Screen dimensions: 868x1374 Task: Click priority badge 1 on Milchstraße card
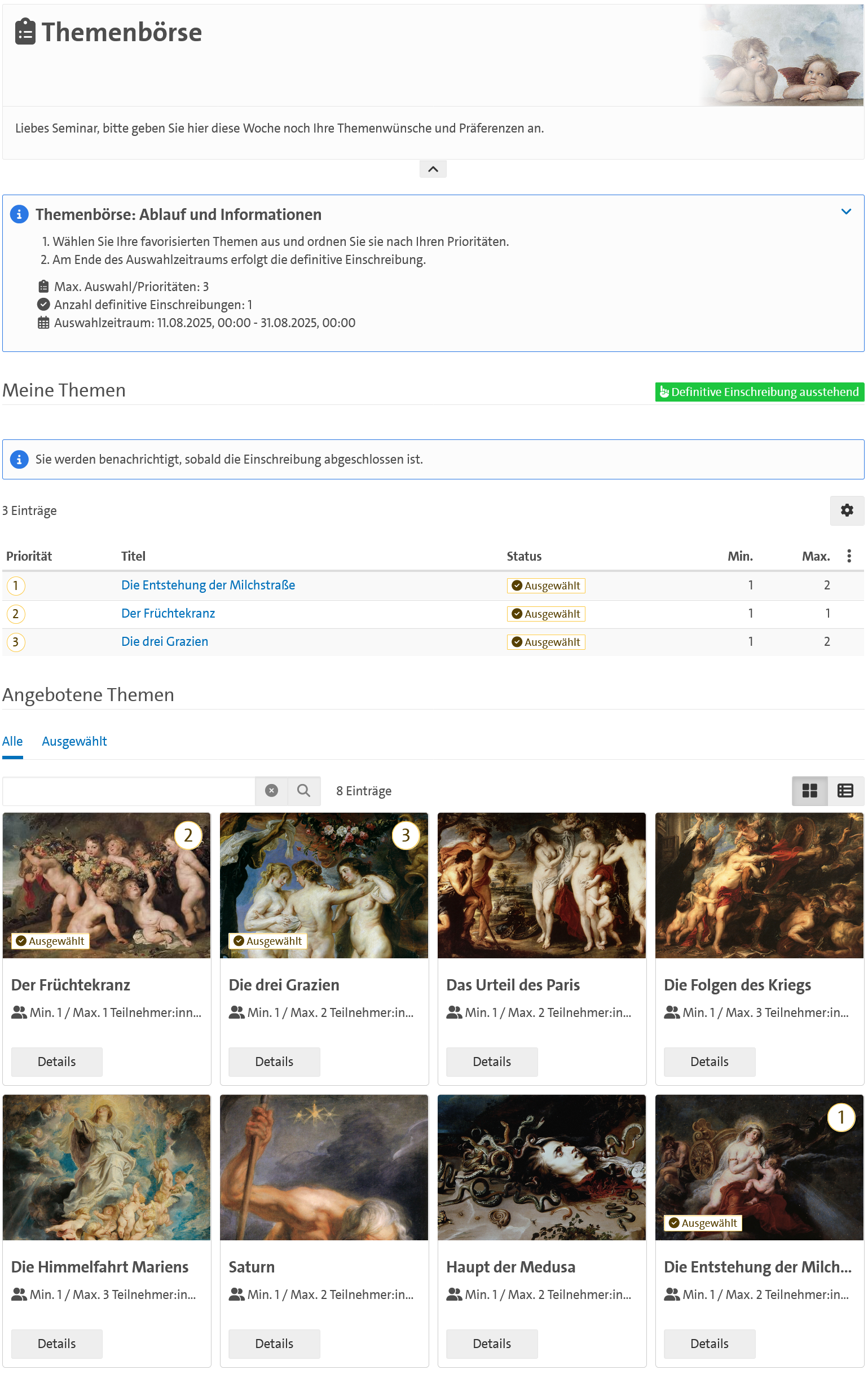pyautogui.click(x=840, y=1117)
